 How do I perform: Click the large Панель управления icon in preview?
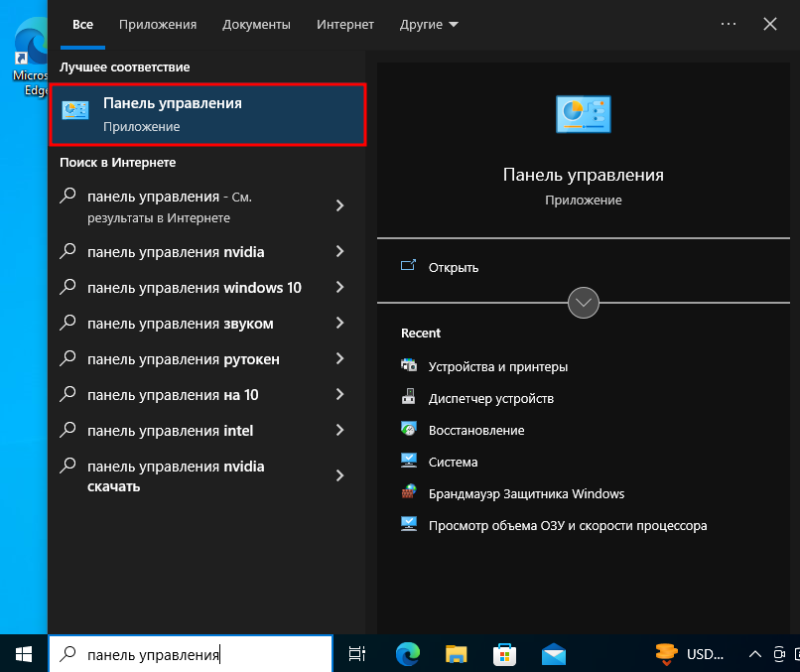click(x=583, y=114)
